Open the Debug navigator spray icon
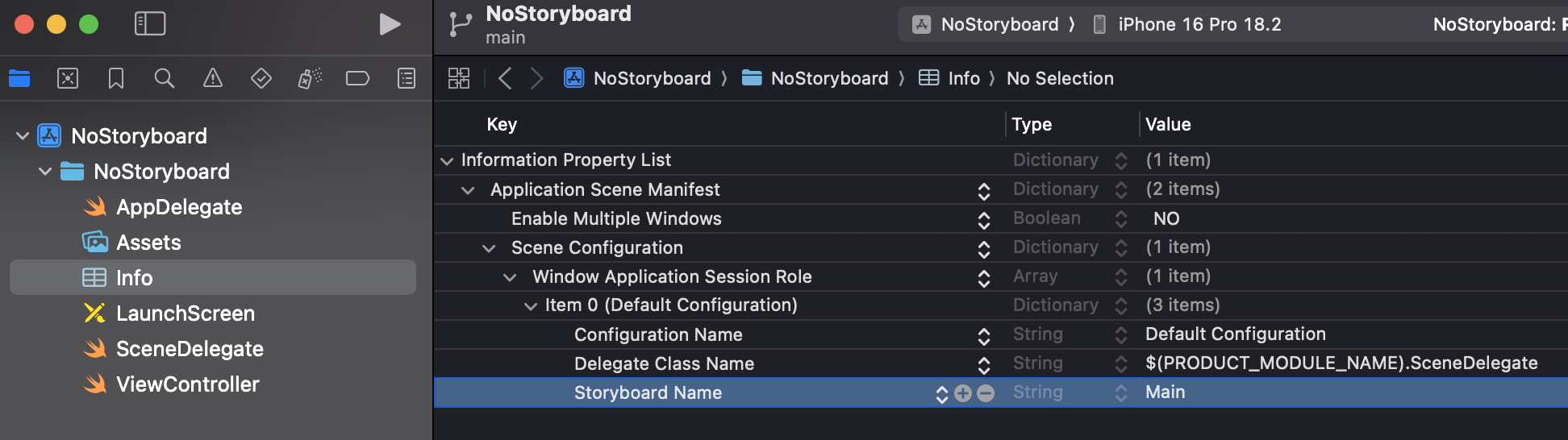Image resolution: width=1568 pixels, height=440 pixels. click(310, 78)
